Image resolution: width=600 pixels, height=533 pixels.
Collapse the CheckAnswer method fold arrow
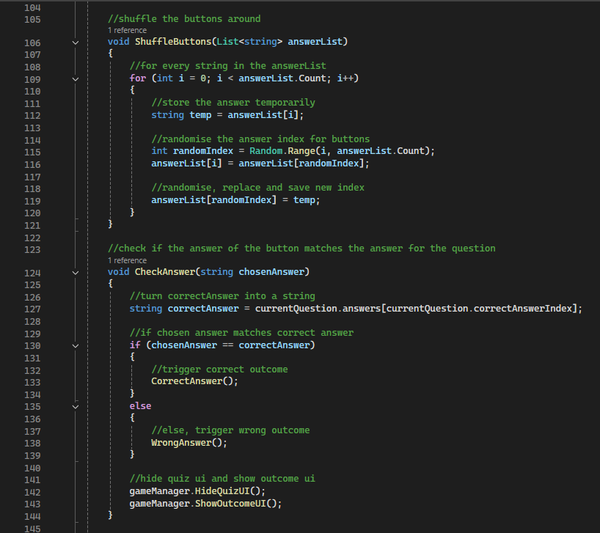[x=75, y=273]
